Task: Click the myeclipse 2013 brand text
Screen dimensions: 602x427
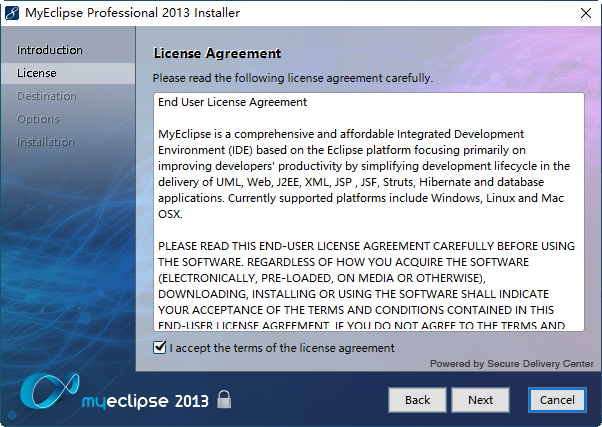Action: pos(145,401)
